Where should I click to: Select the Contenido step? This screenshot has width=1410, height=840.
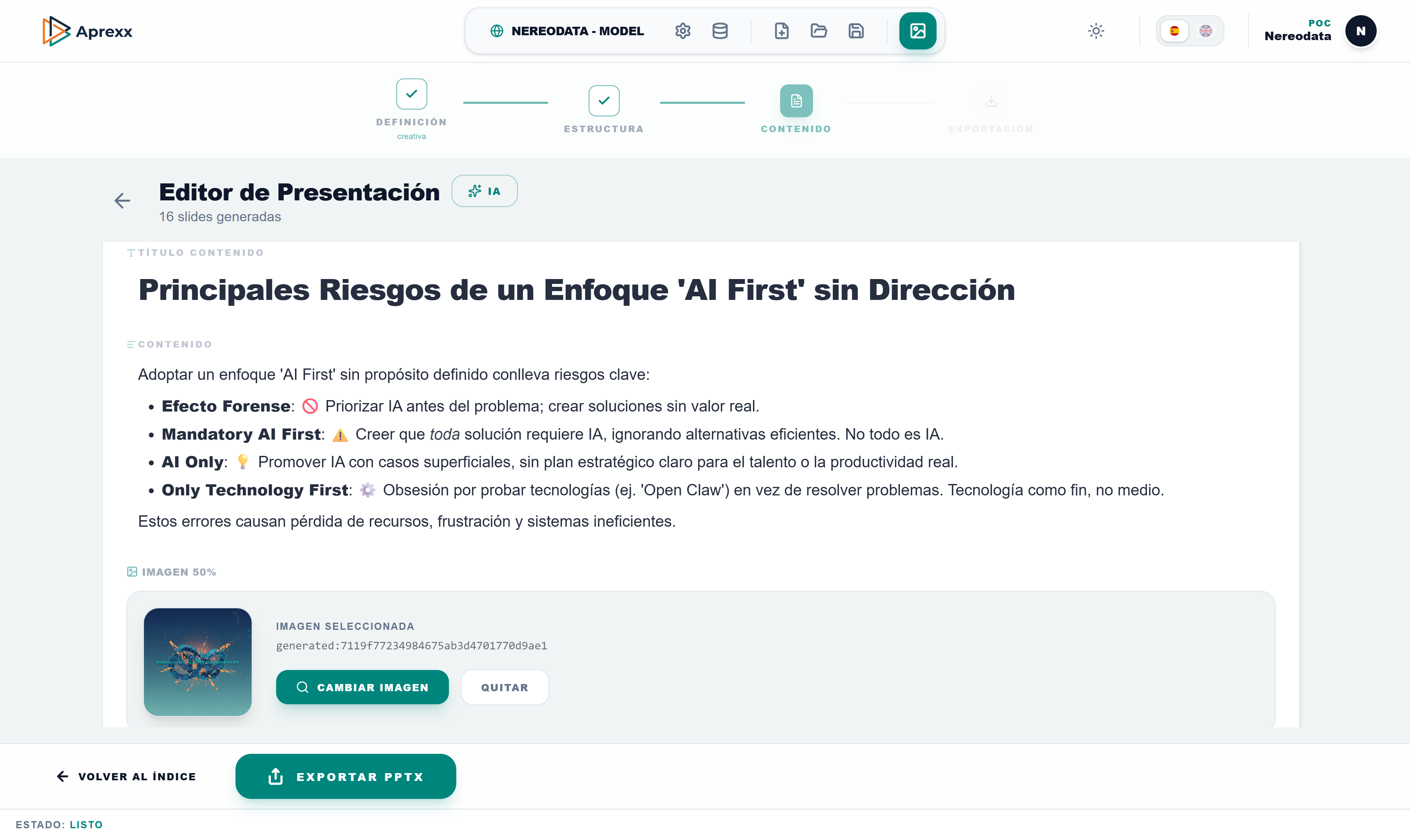coord(796,109)
